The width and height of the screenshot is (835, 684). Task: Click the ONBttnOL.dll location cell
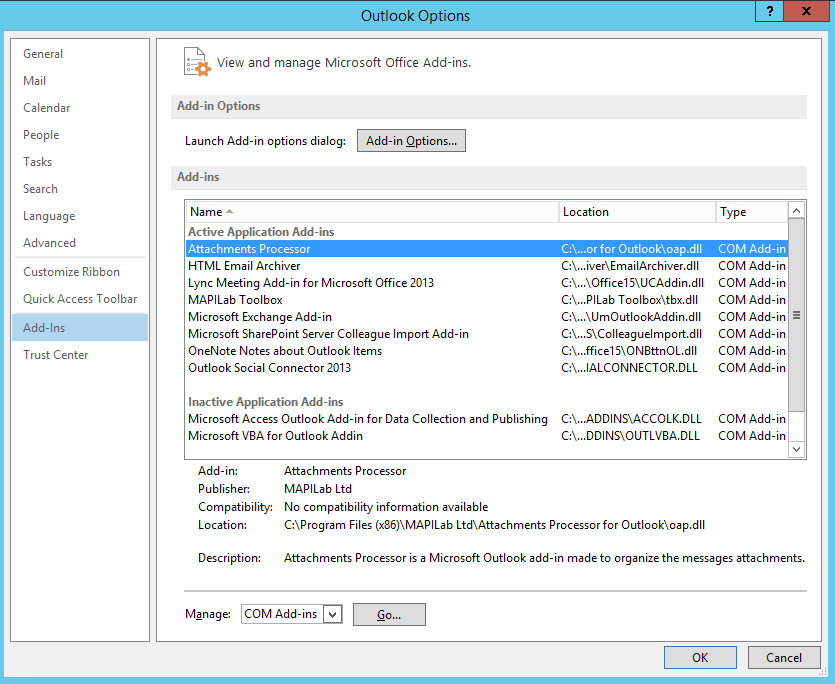point(629,351)
